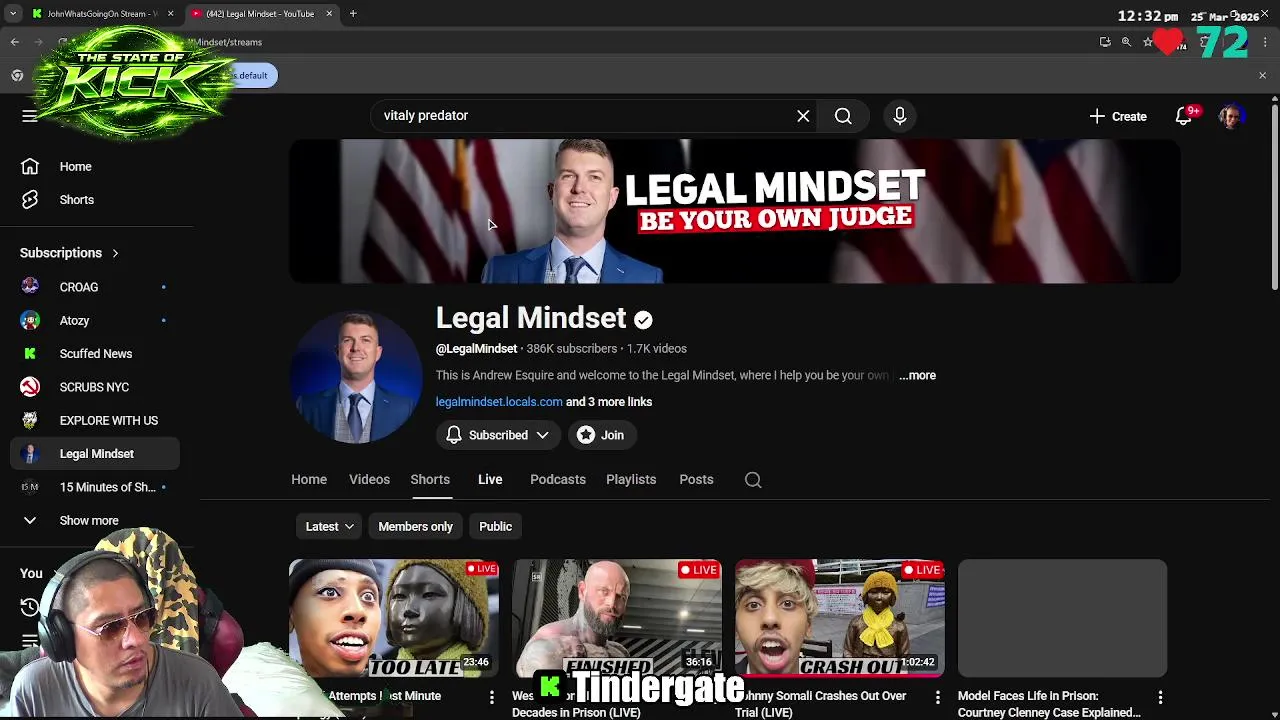Open legalmindset.locals.com link
This screenshot has width=1280, height=720.
[x=499, y=402]
